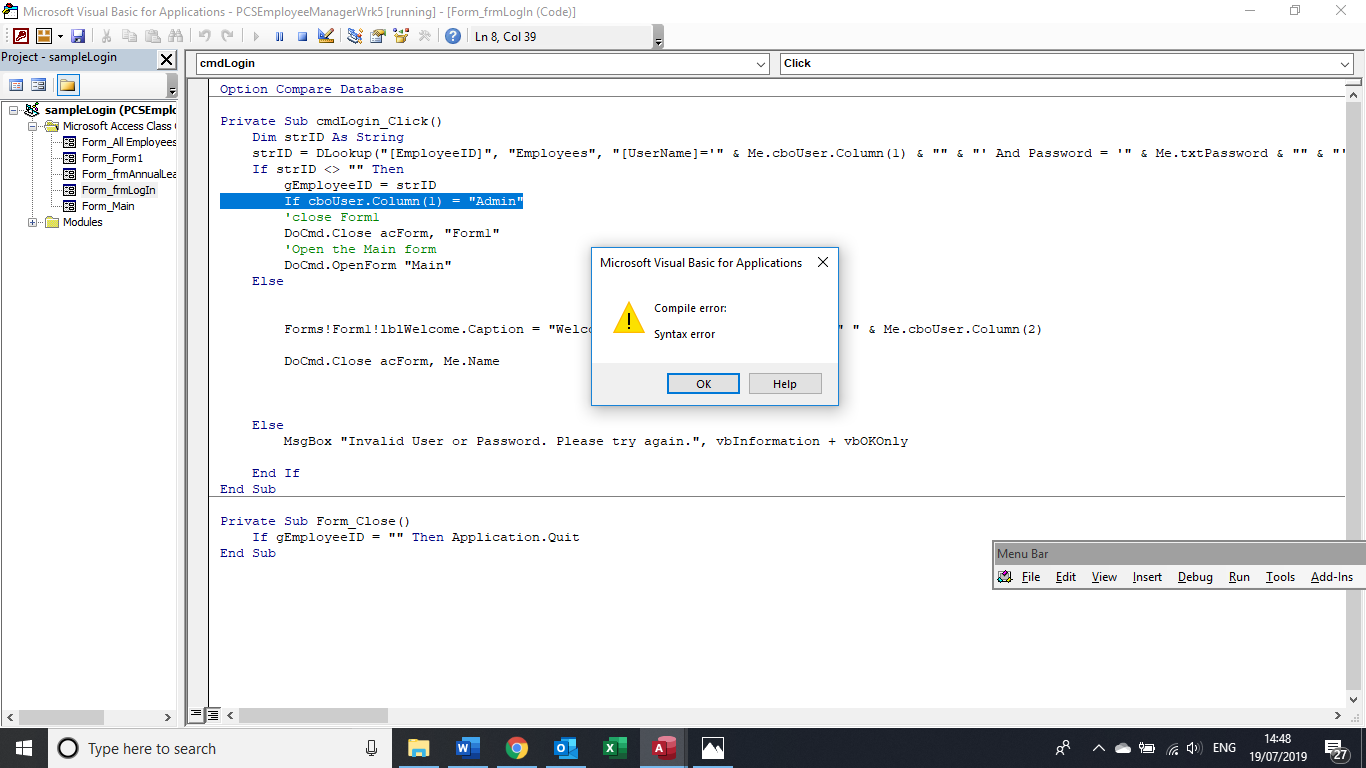Click the View Object icon in Project pane
Viewport: 1366px width, 768px height.
click(39, 85)
